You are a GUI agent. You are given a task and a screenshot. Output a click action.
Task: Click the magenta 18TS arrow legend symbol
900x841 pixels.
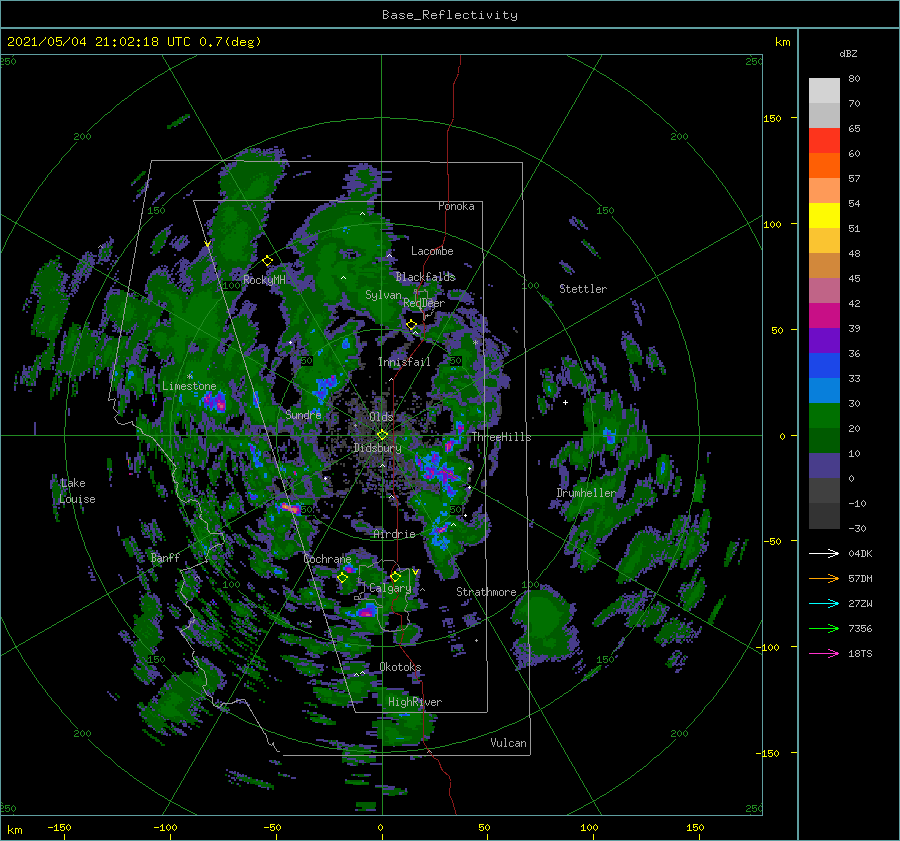pos(824,653)
